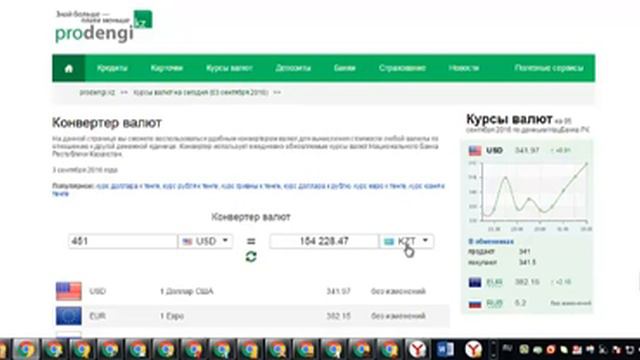
Task: Click the prodengi logo
Action: coord(104,27)
